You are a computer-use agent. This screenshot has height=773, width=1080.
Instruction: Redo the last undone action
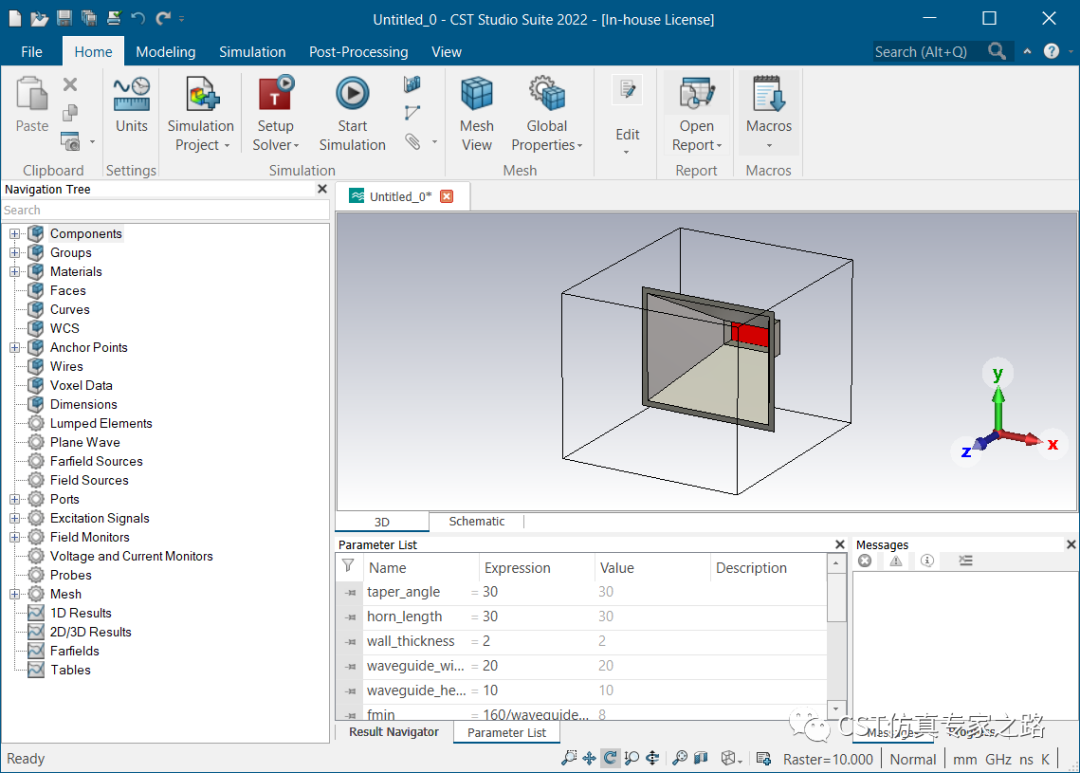[x=163, y=19]
